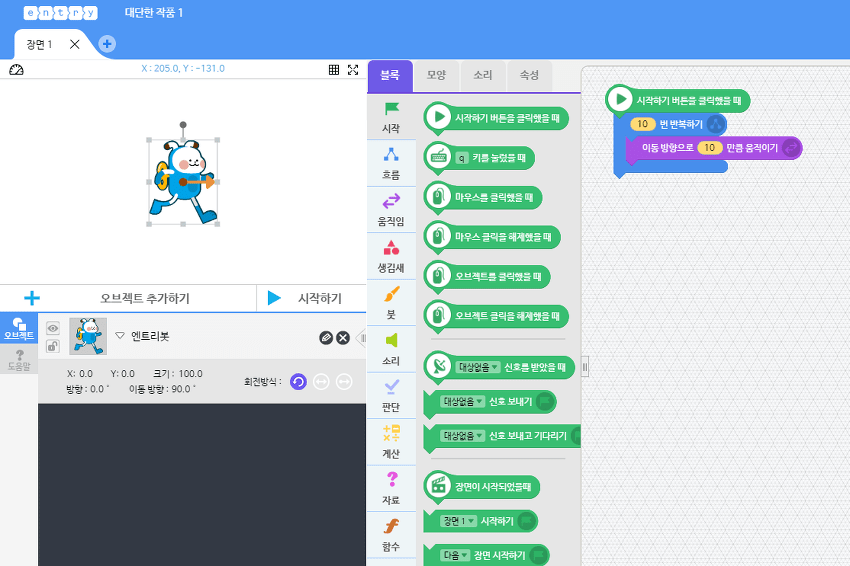Open 대상없음 dropdown in 신호를 받았을 때 block
The height and width of the screenshot is (566, 850).
click(478, 367)
